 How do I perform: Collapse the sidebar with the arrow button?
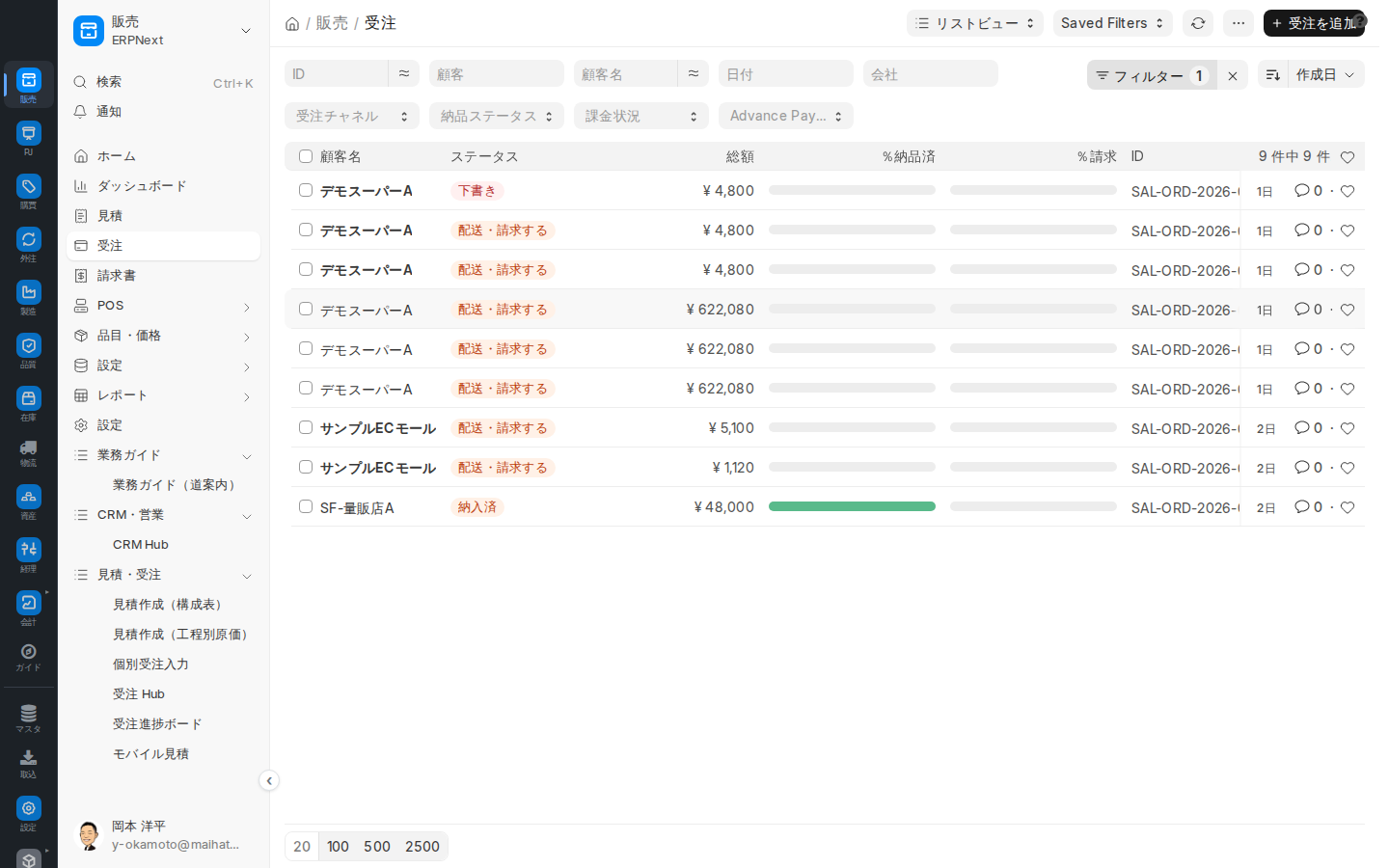(269, 781)
